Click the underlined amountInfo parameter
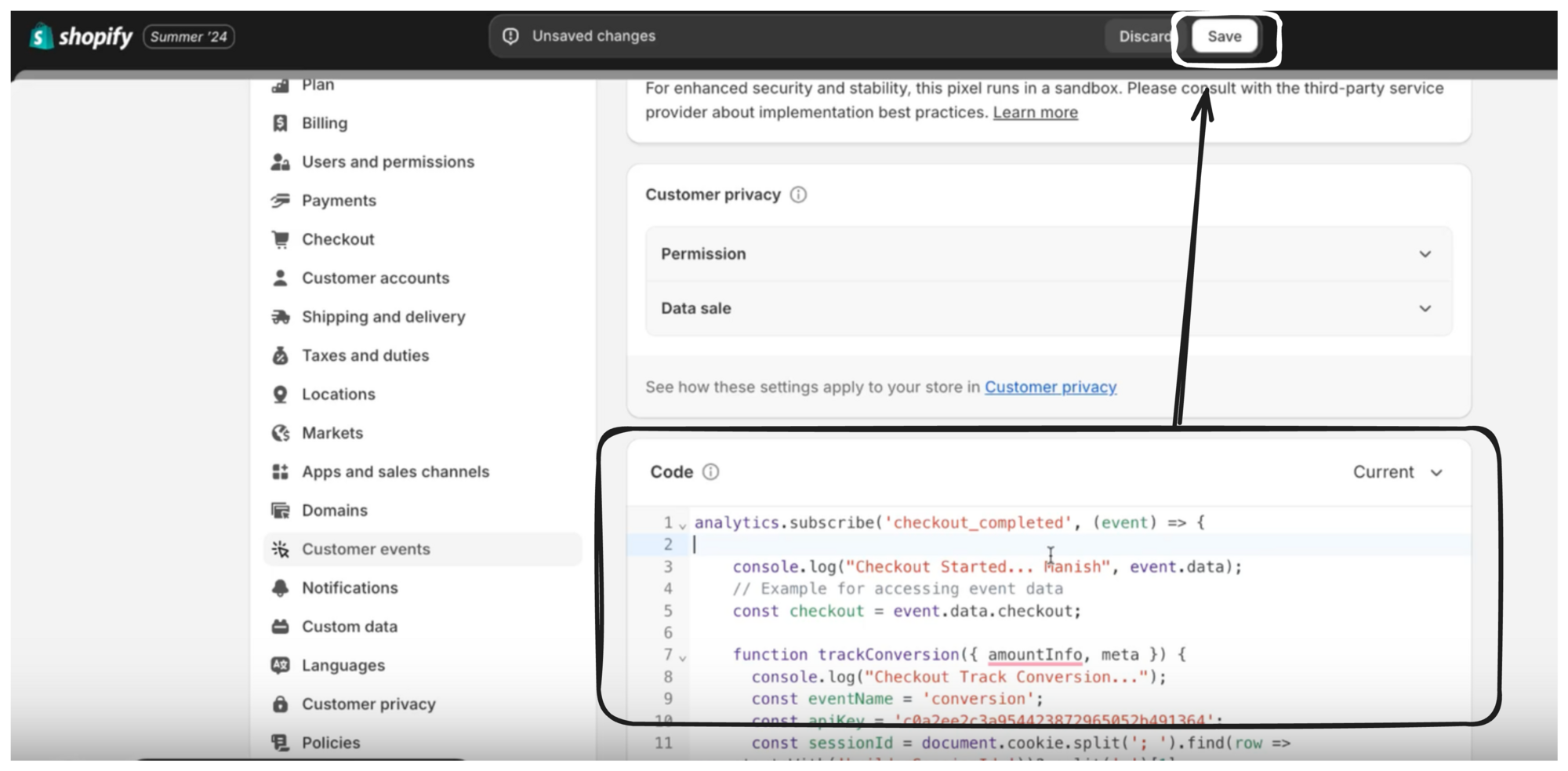 1034,655
